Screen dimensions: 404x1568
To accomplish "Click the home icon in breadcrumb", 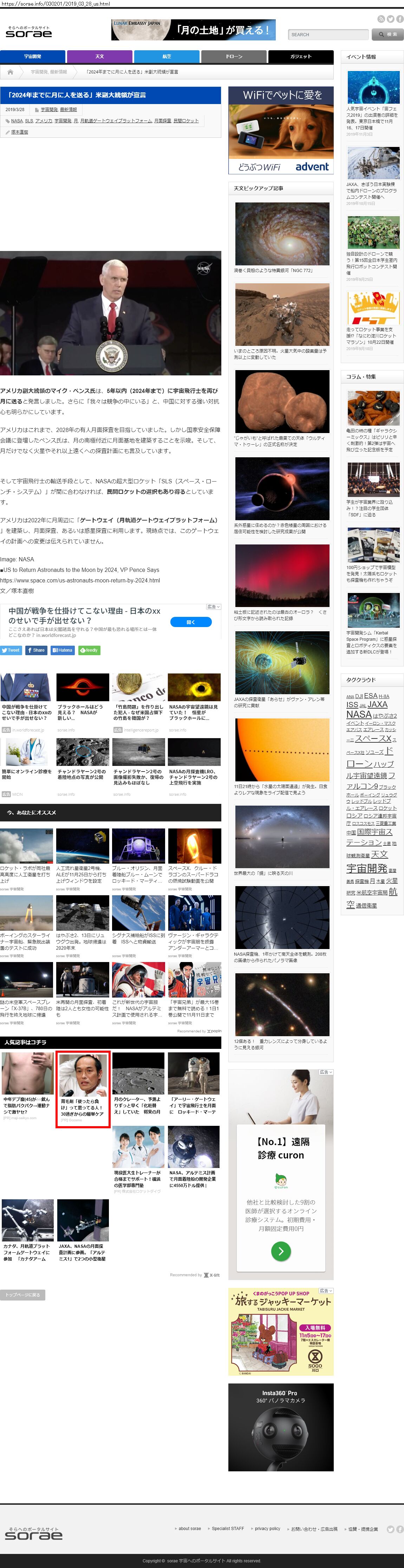I will (x=10, y=72).
